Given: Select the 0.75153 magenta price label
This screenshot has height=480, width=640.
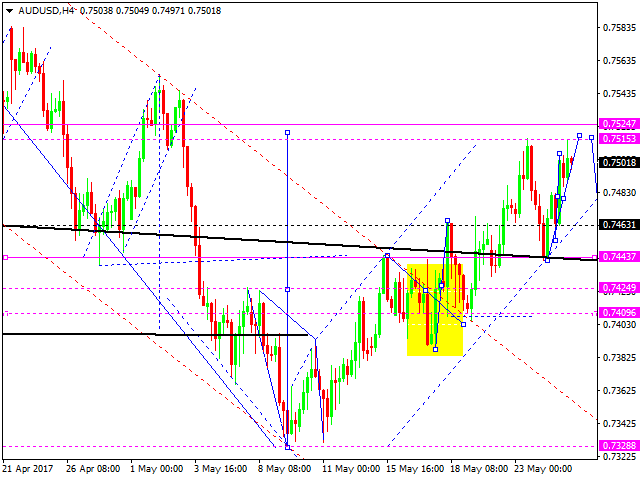Looking at the screenshot, I should [x=619, y=139].
